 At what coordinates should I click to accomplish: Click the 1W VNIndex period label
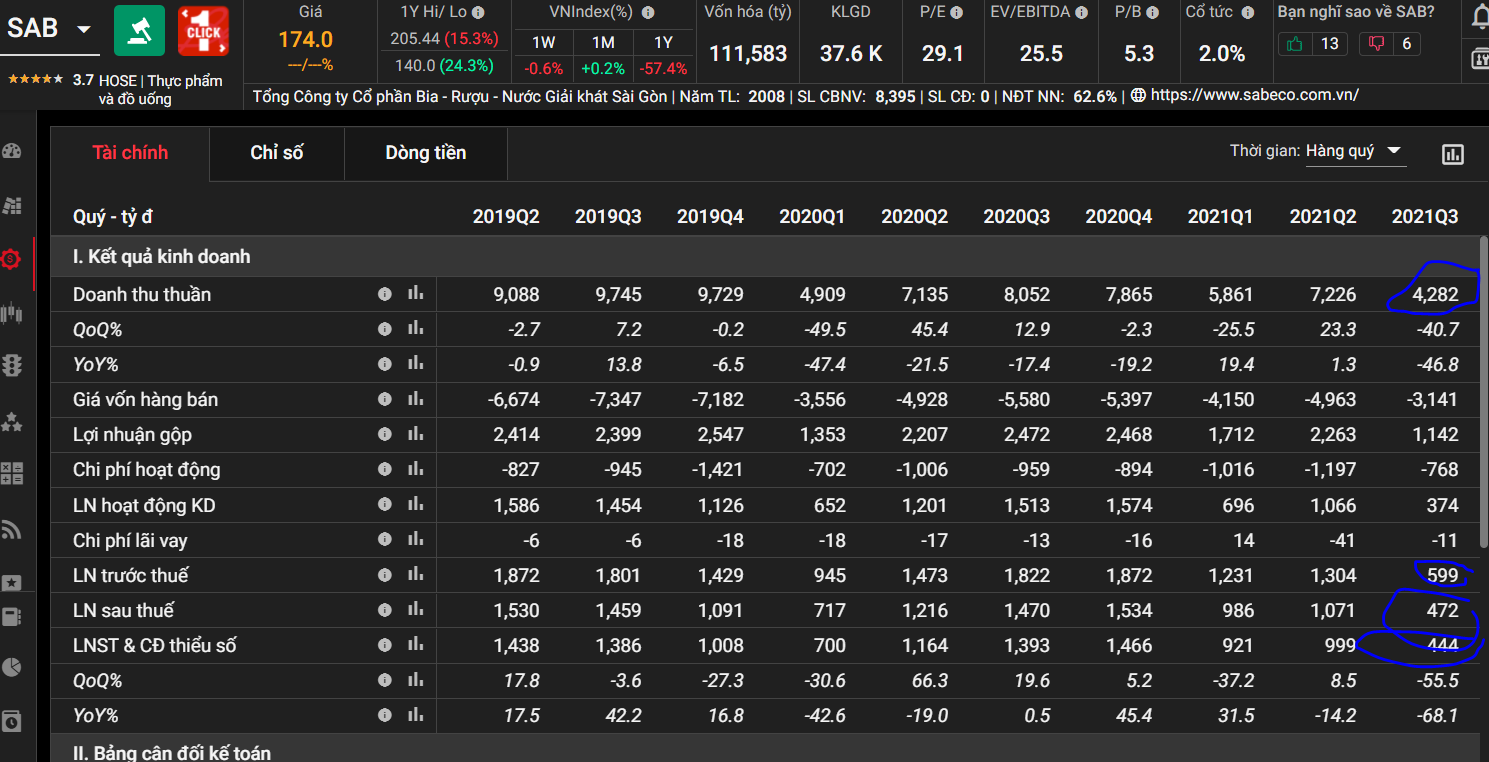[543, 43]
